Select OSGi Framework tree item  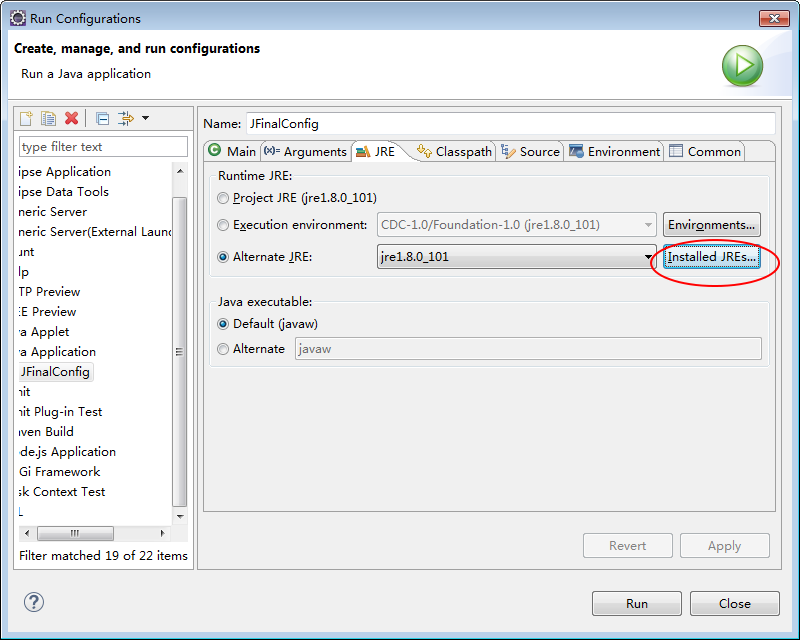(60, 472)
